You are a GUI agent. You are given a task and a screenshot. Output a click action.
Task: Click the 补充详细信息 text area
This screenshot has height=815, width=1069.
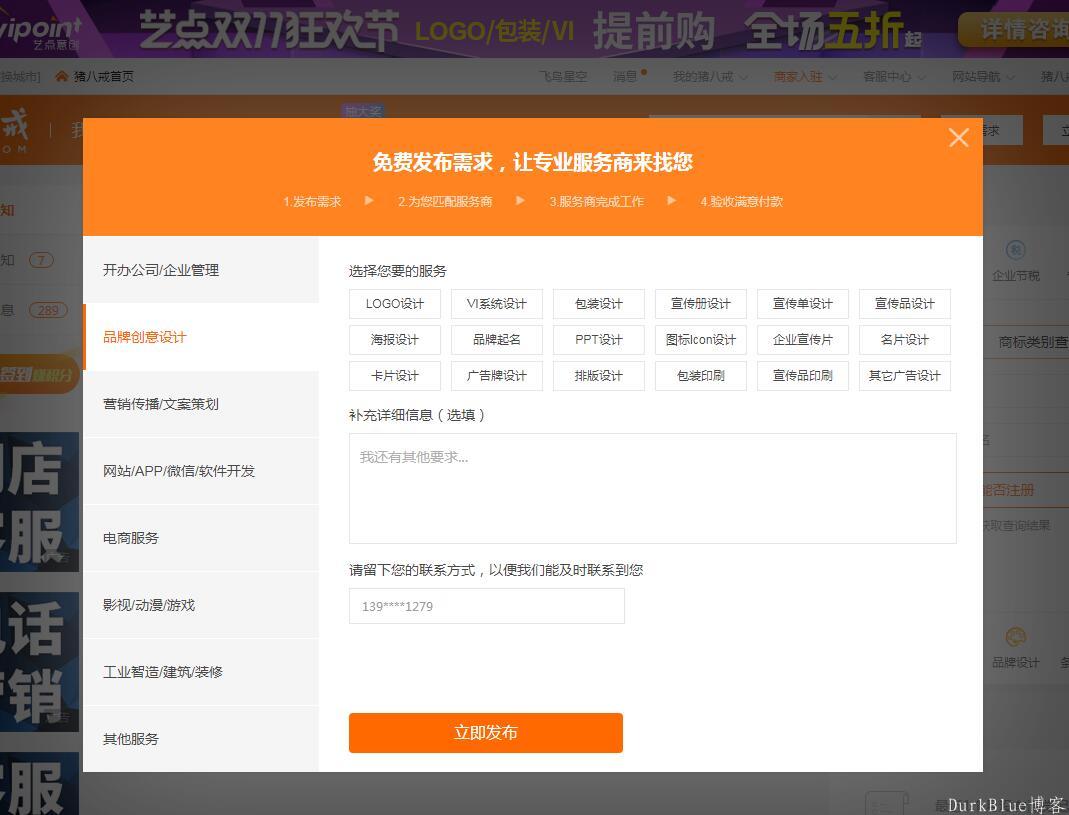[652, 488]
